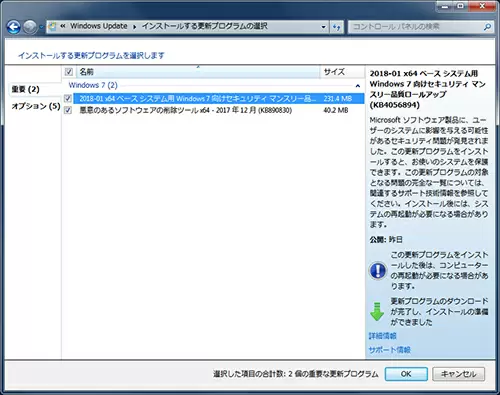
Task: Uncheck the 2018-01 security rollup checkbox
Action: [x=68, y=98]
